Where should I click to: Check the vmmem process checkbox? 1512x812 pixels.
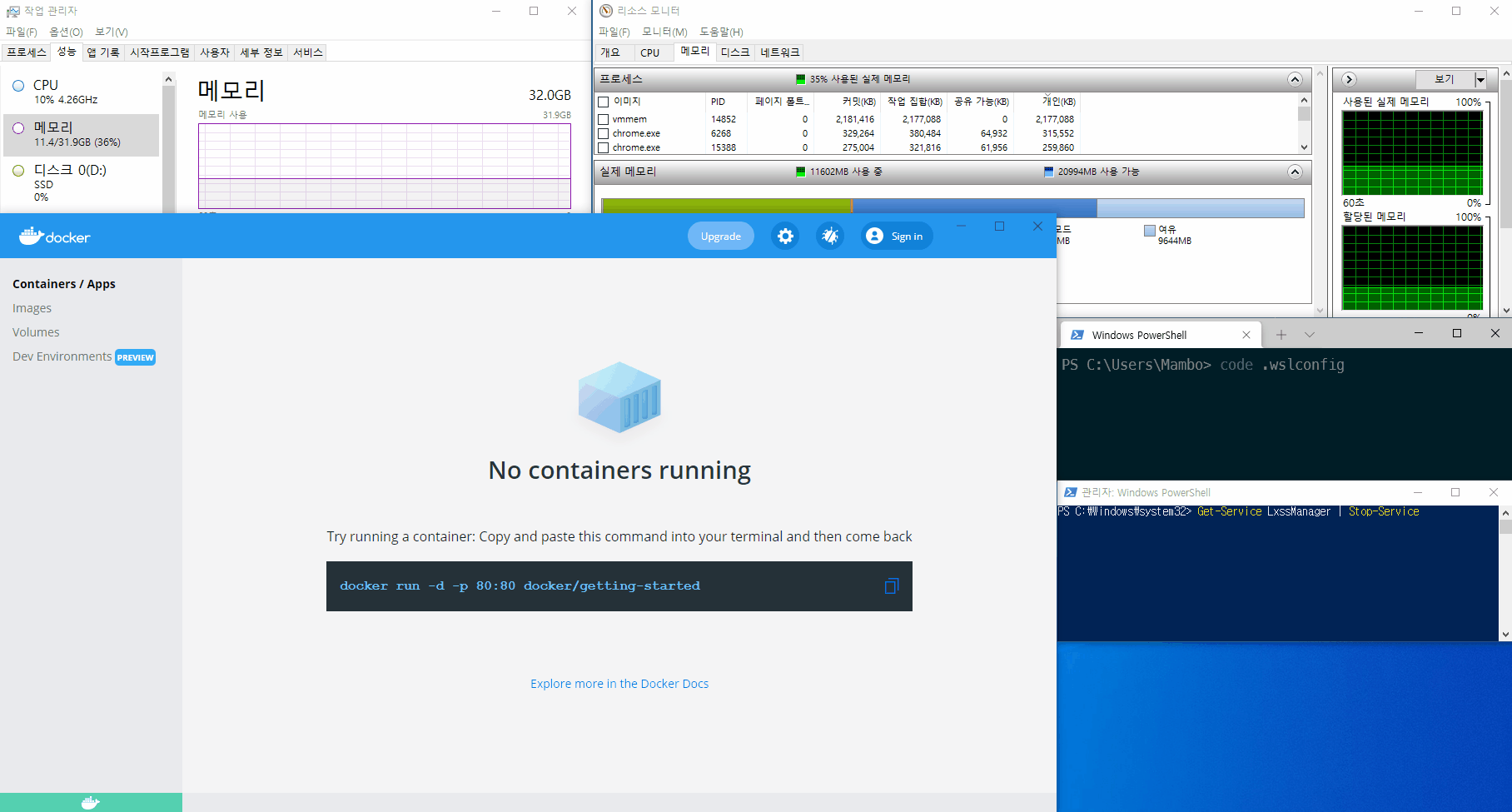point(604,120)
